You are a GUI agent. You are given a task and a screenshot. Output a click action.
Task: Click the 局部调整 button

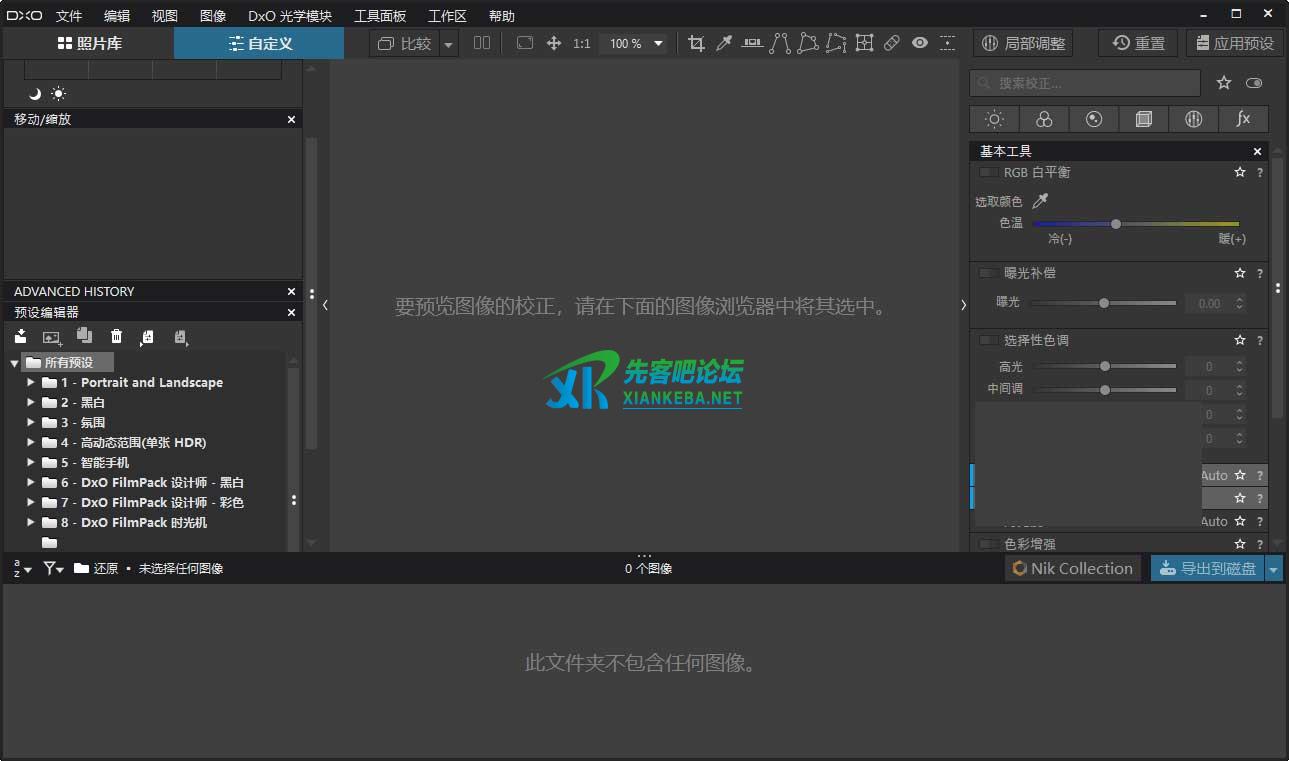(x=1023, y=43)
